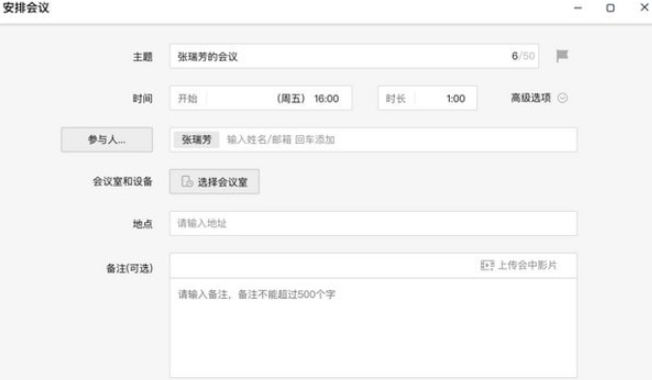Open the 时长 duration selector

[x=427, y=98]
